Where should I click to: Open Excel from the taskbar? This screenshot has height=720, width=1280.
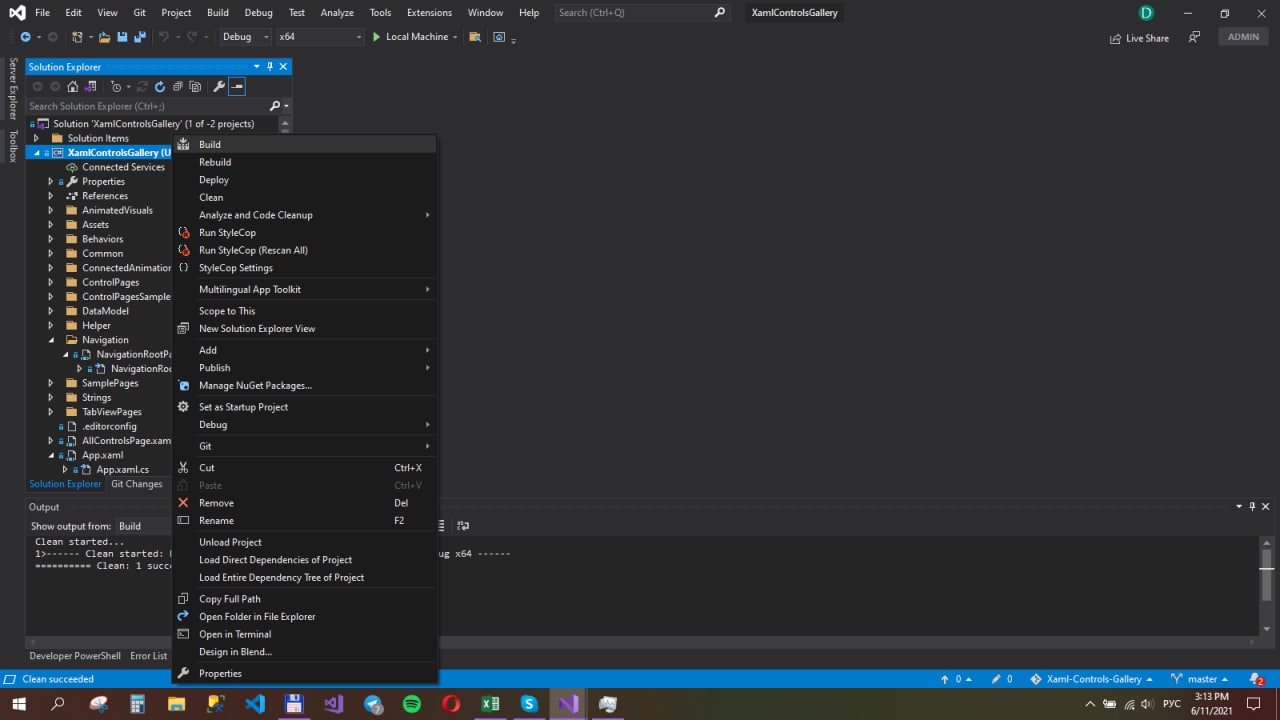pos(490,704)
